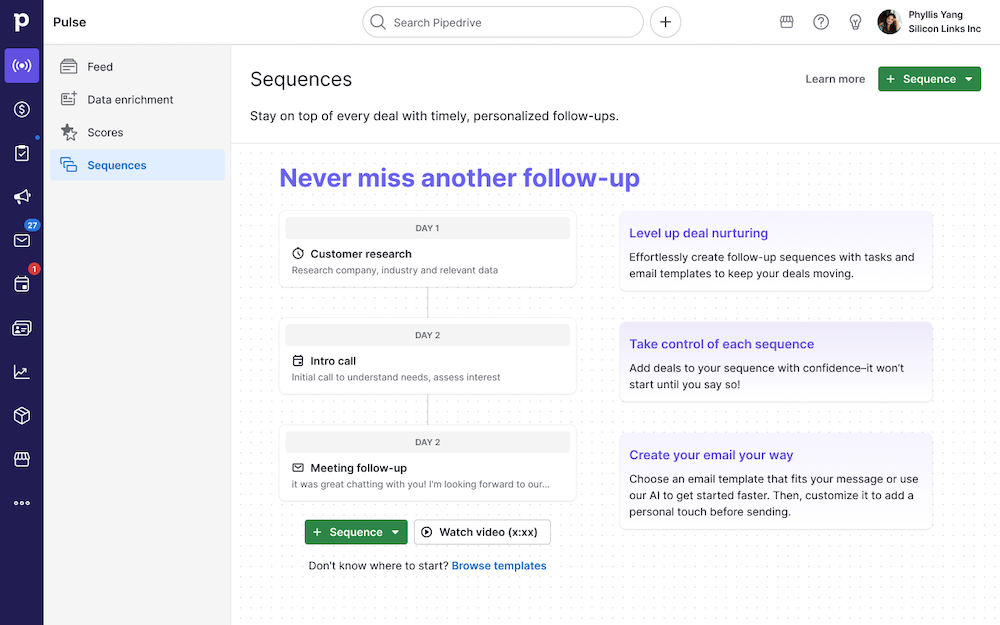Click the Intro call step card
Image resolution: width=1000 pixels, height=625 pixels.
pos(427,356)
